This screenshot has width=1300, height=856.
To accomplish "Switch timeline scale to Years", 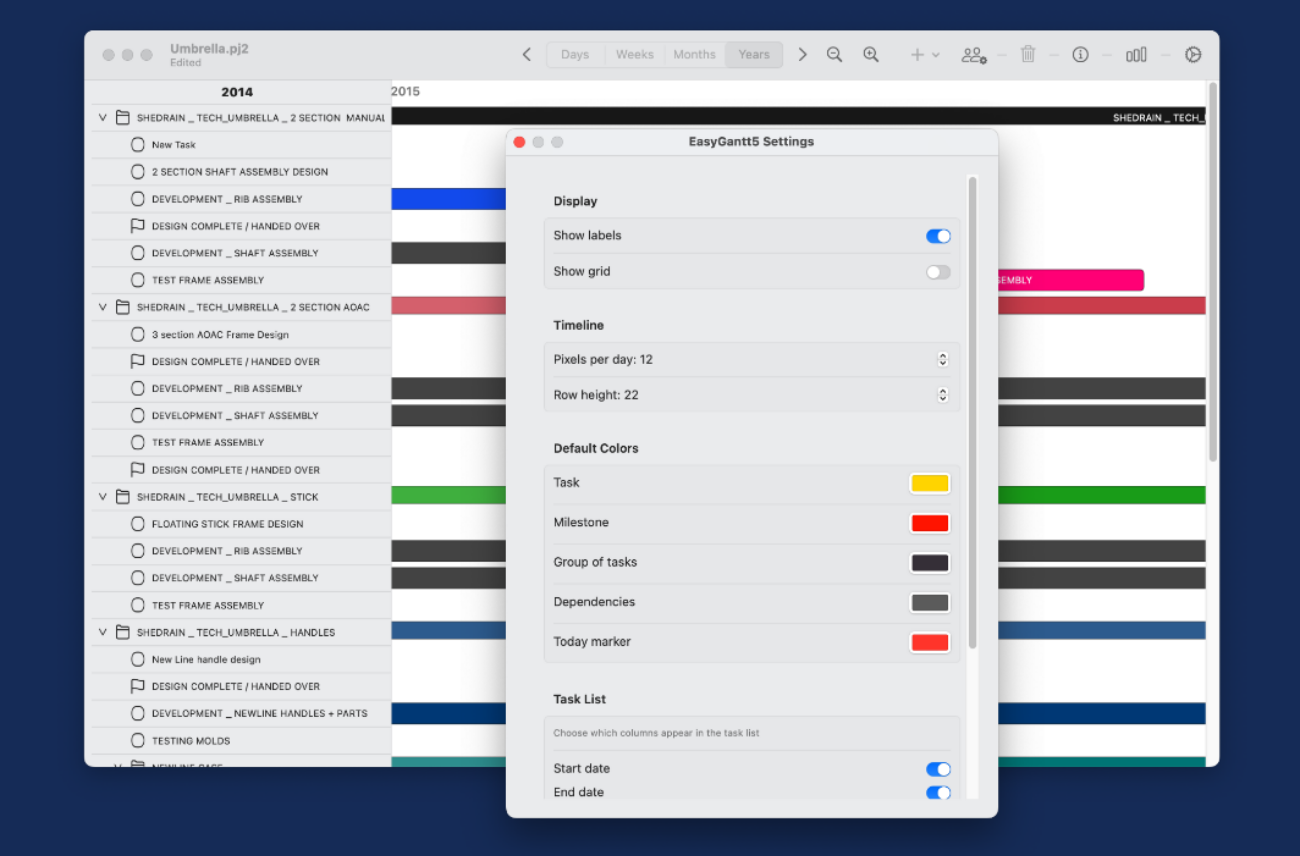I will (754, 55).
